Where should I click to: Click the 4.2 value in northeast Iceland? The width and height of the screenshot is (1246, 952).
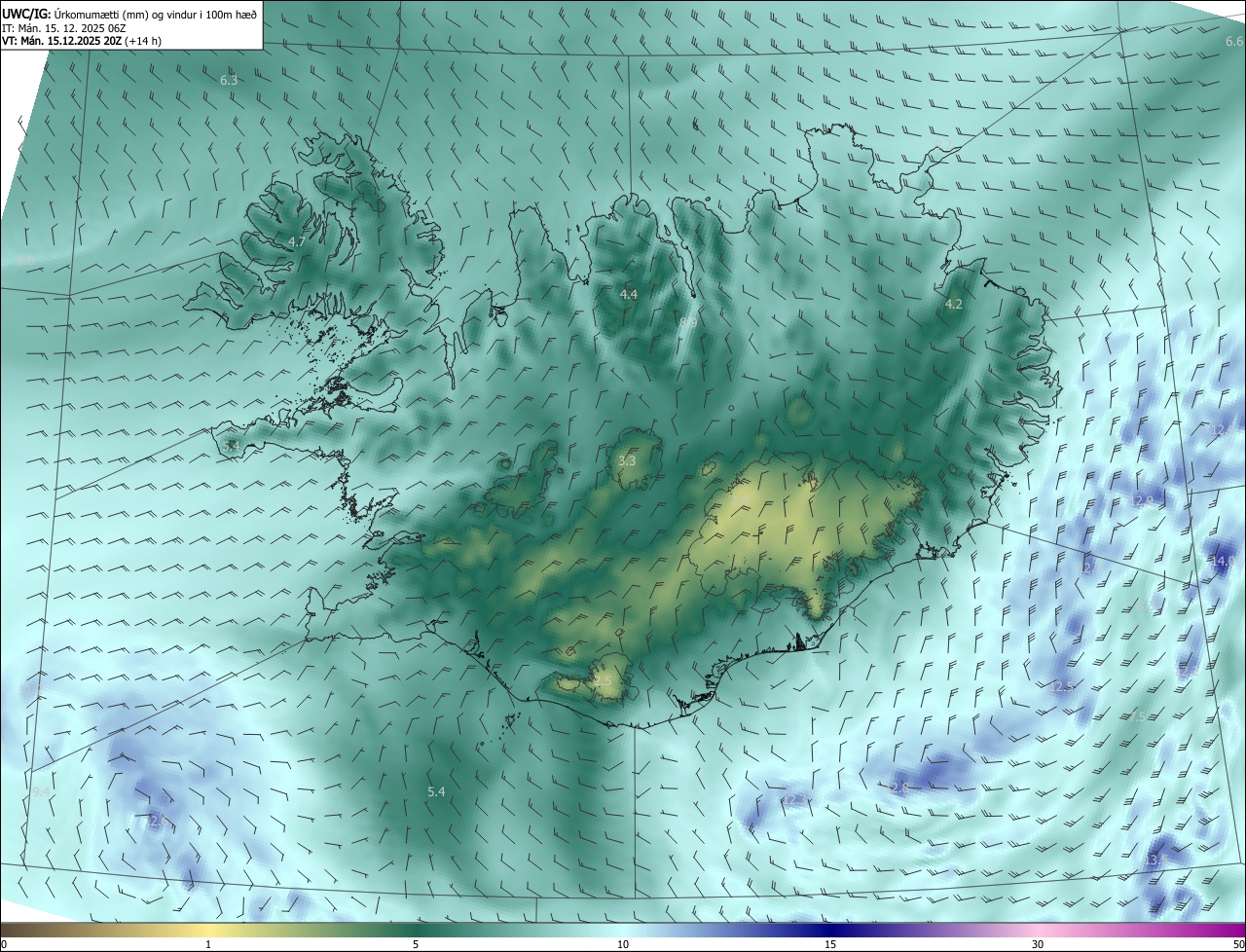click(954, 305)
